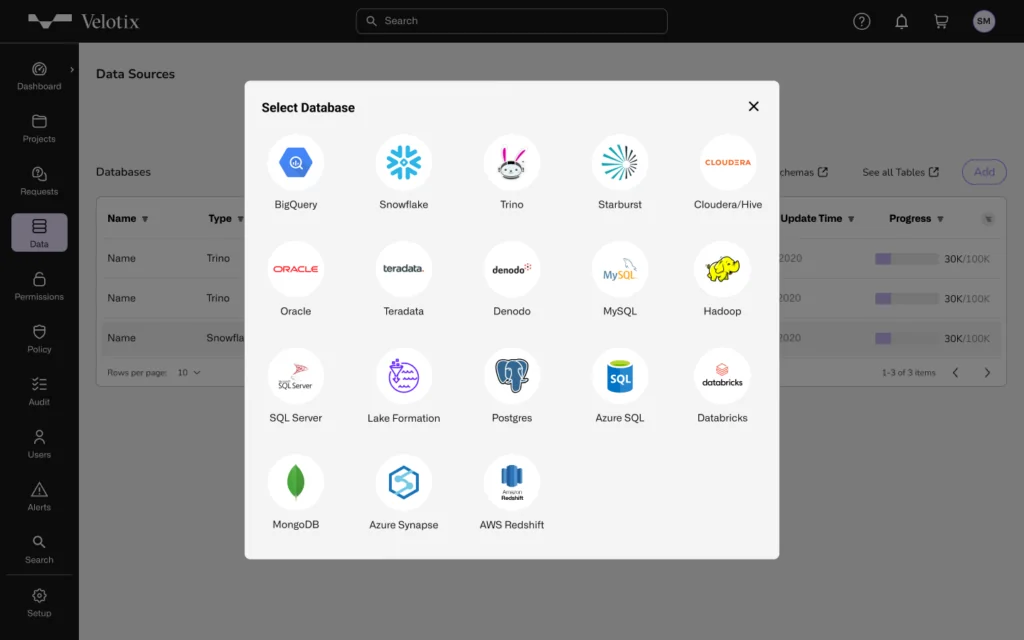Pick the Hadoop elephant icon
Image resolution: width=1024 pixels, height=640 pixels.
pos(722,269)
